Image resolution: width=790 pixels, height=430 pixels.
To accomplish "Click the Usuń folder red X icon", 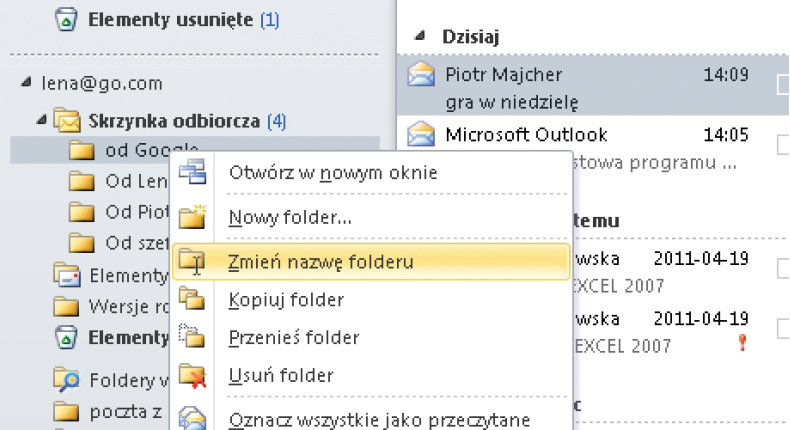I will click(x=191, y=376).
